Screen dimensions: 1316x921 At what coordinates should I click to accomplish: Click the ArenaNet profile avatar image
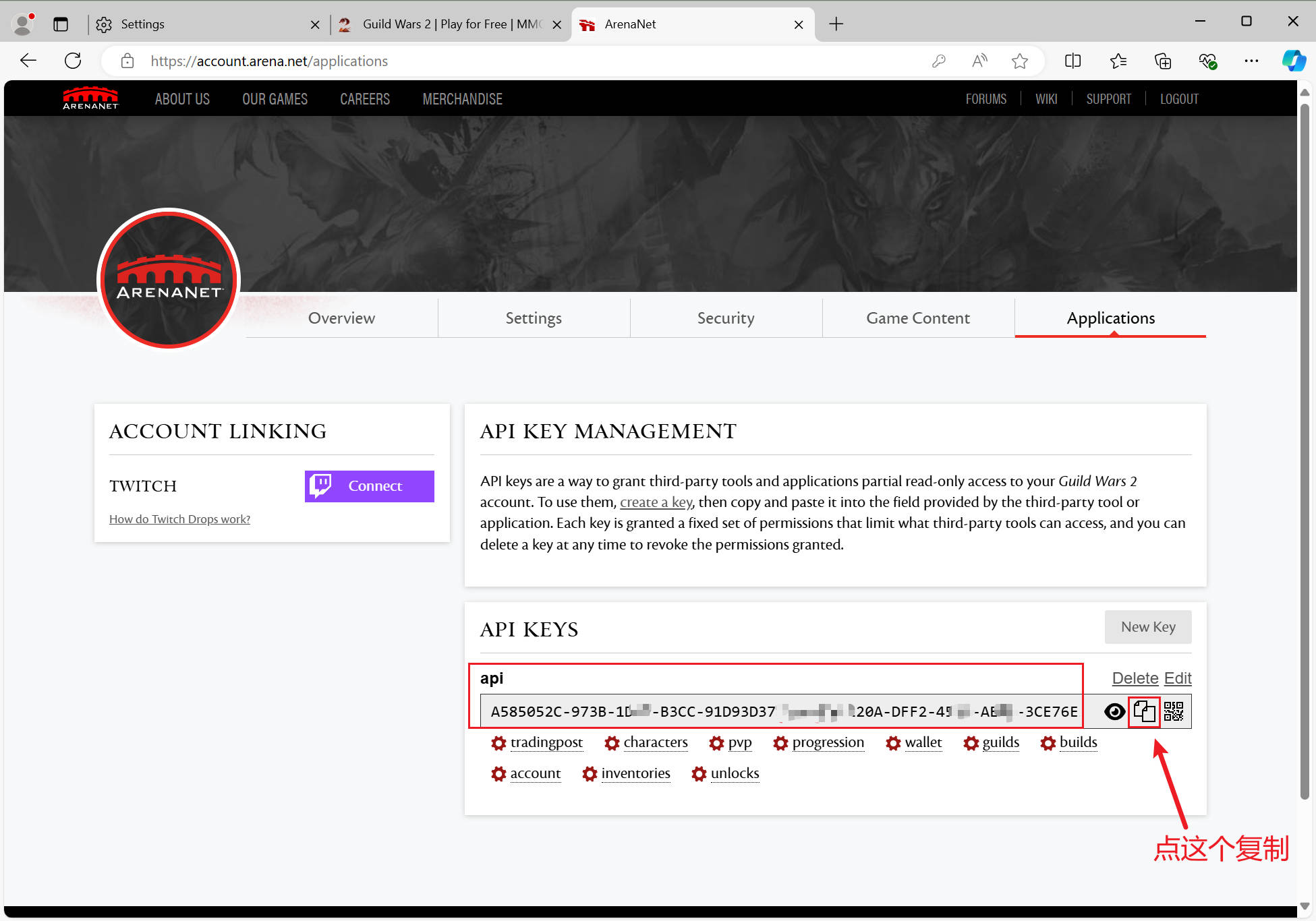tap(169, 279)
